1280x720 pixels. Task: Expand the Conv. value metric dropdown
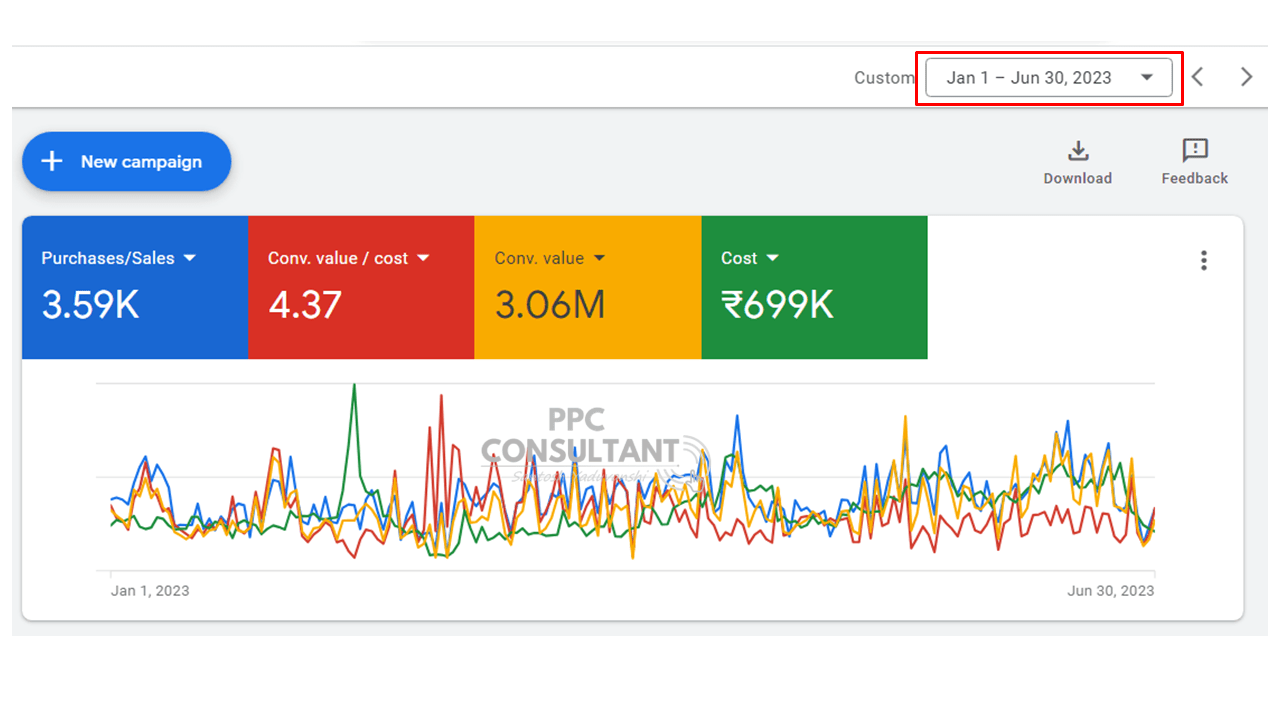(x=599, y=258)
